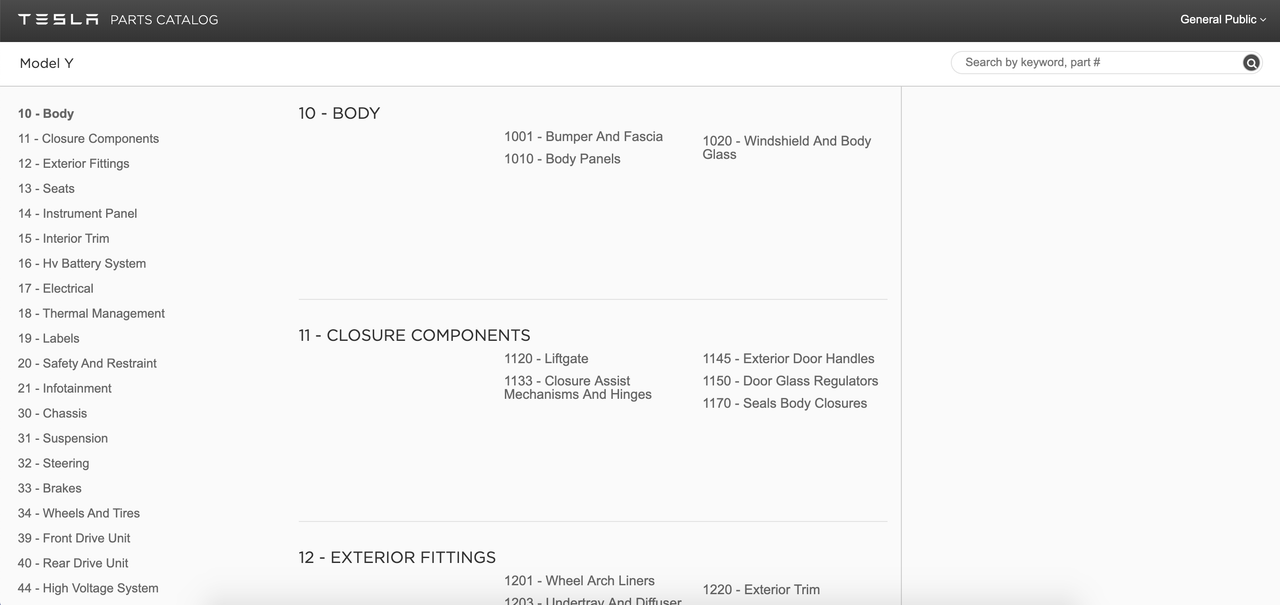Select 44 - High Voltage System
This screenshot has width=1280, height=605.
point(89,589)
